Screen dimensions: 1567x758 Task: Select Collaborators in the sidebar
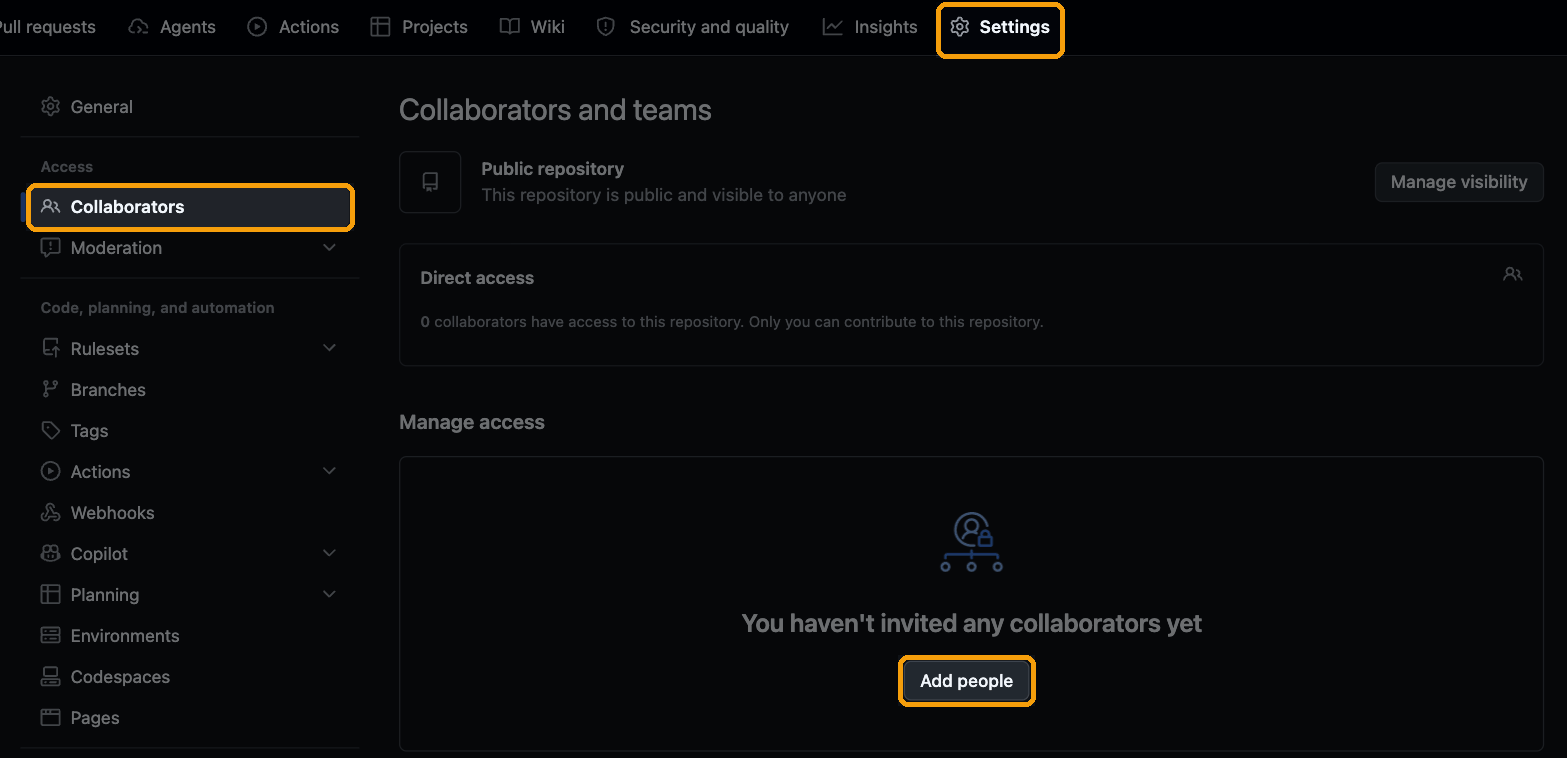pos(190,207)
